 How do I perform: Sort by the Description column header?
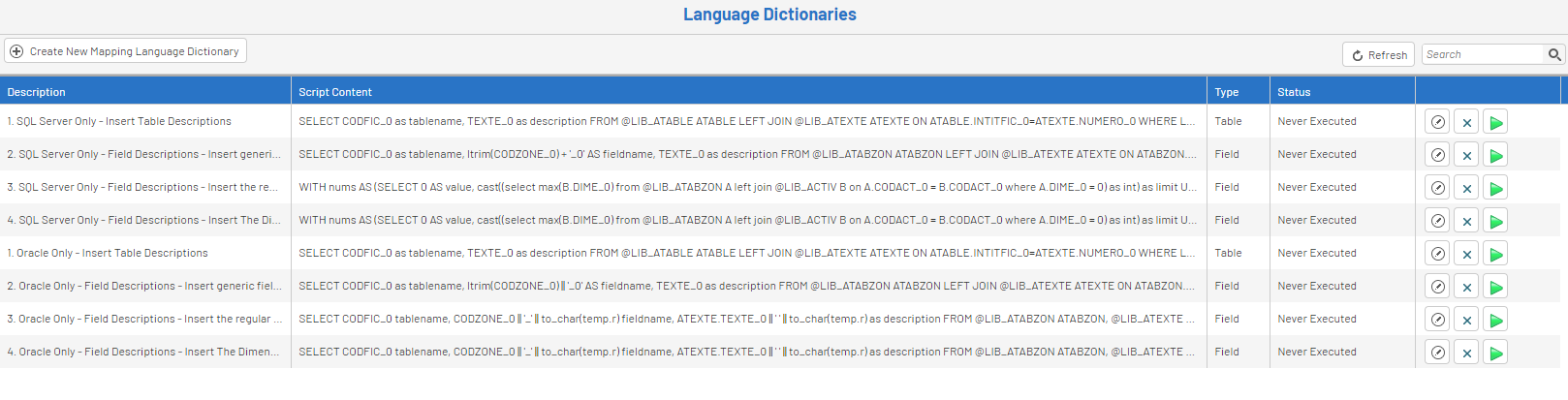[37, 92]
